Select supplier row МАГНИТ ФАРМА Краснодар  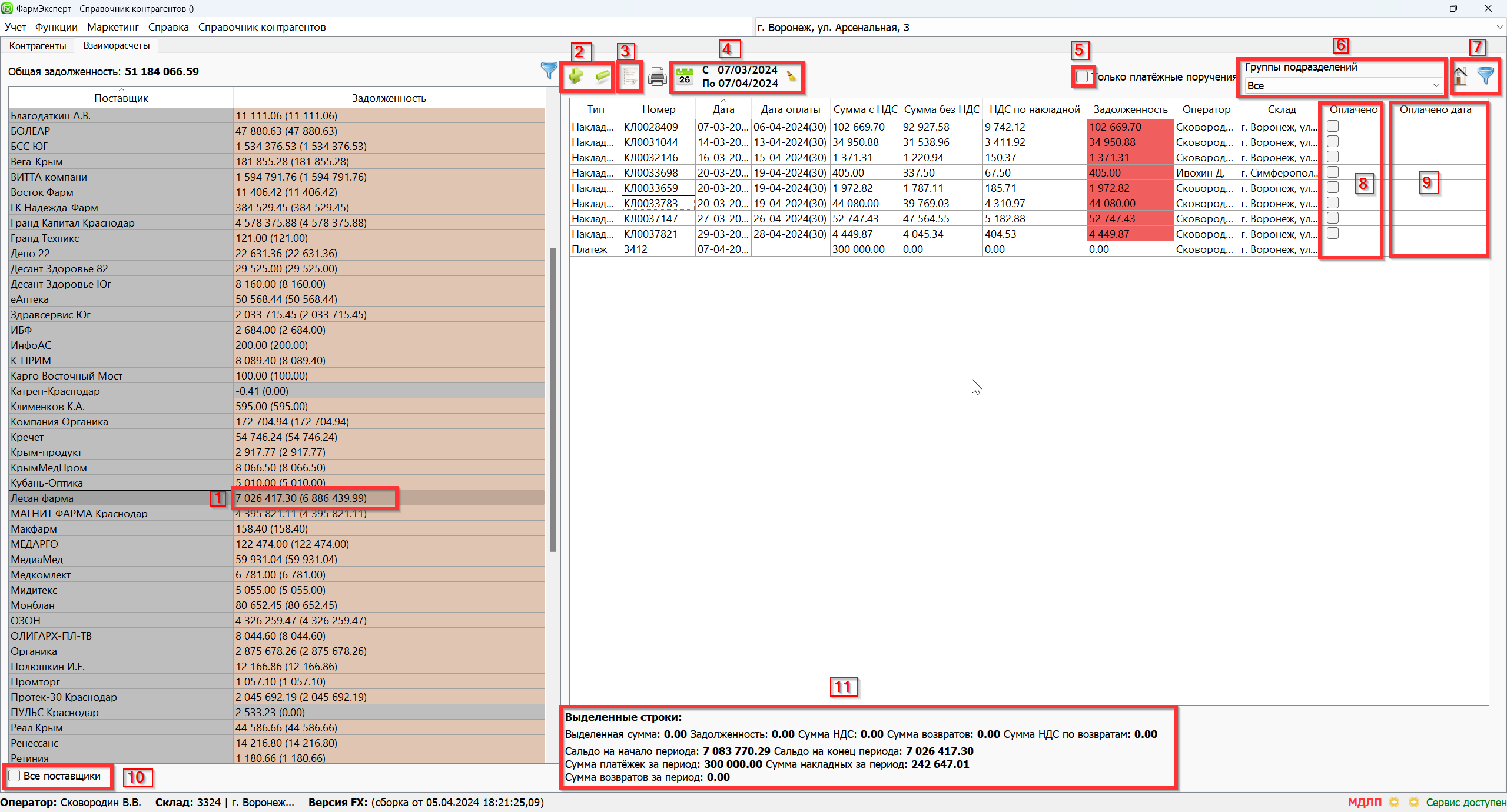[x=79, y=514]
